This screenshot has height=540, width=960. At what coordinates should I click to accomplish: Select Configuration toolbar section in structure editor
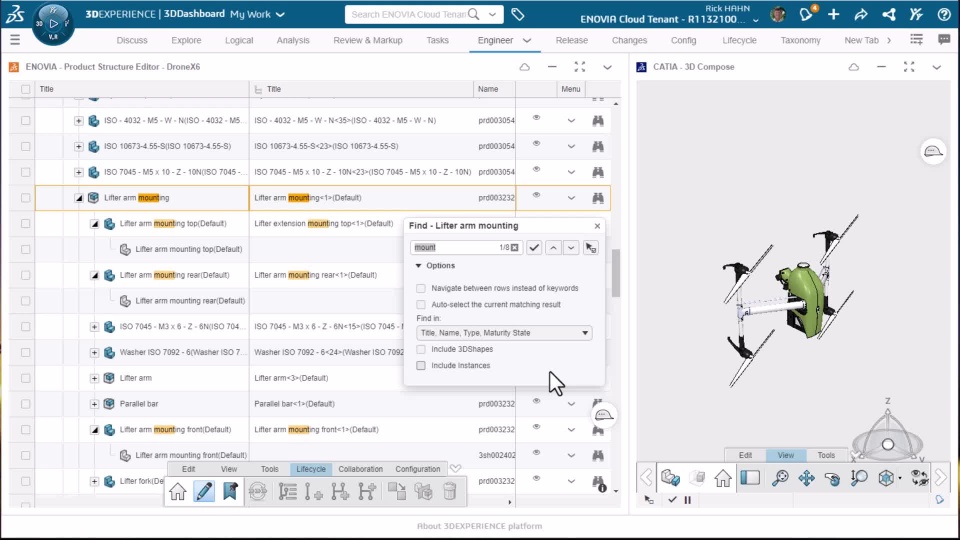[x=418, y=469]
